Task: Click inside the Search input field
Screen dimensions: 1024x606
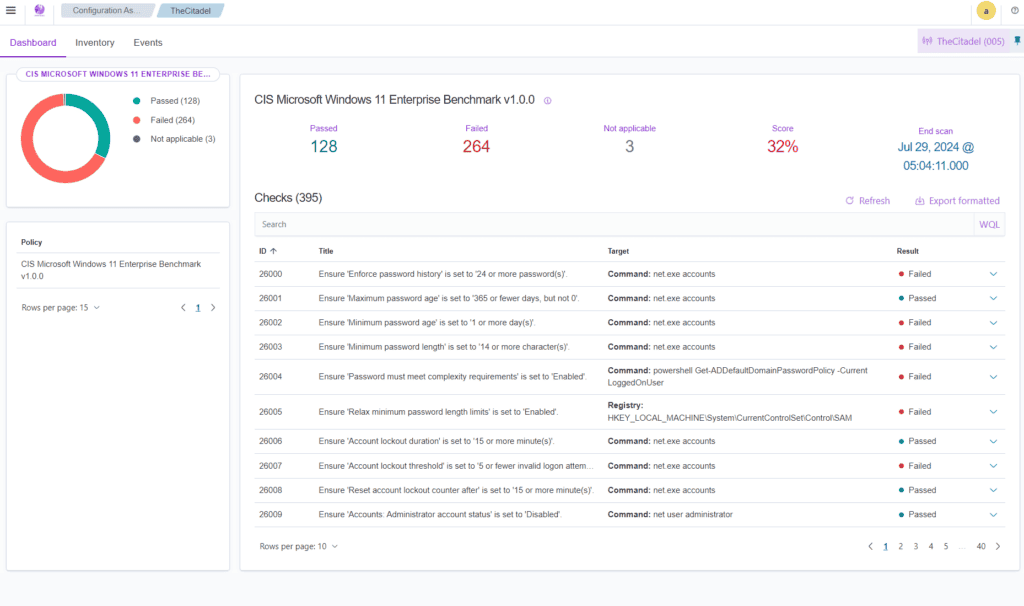Action: [500, 223]
